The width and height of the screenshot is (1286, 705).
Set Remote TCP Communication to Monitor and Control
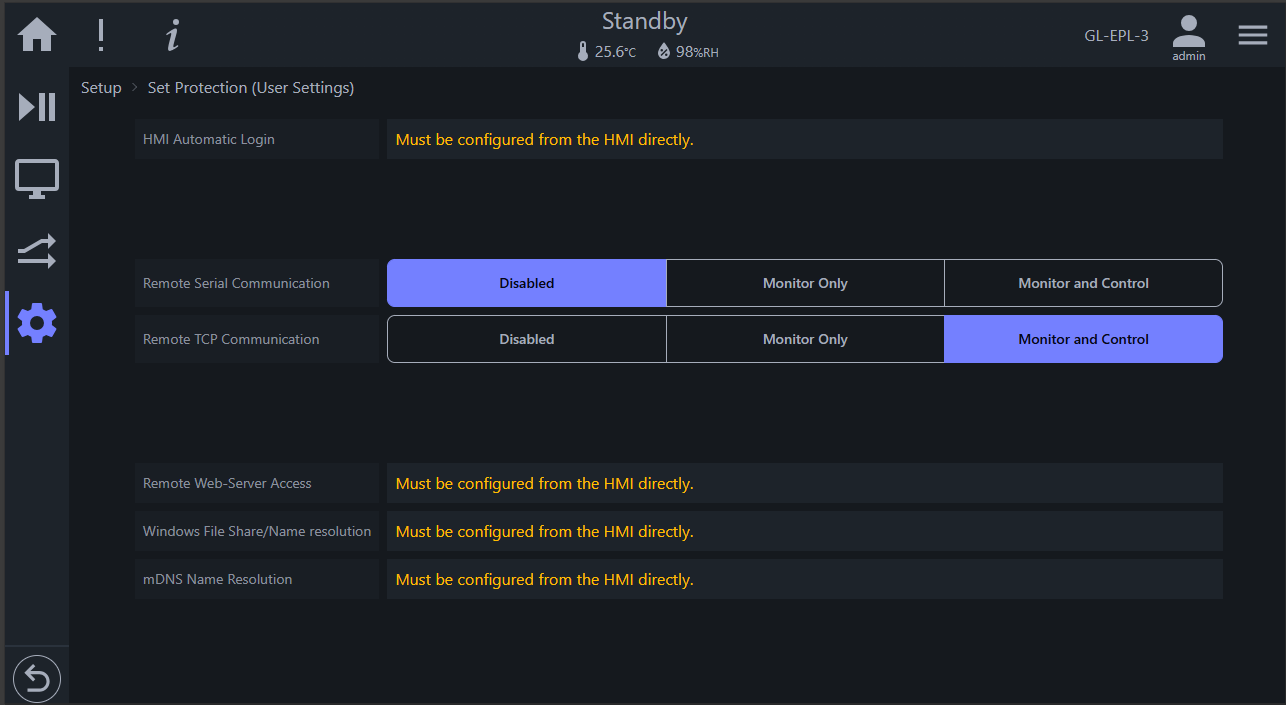[1083, 339]
